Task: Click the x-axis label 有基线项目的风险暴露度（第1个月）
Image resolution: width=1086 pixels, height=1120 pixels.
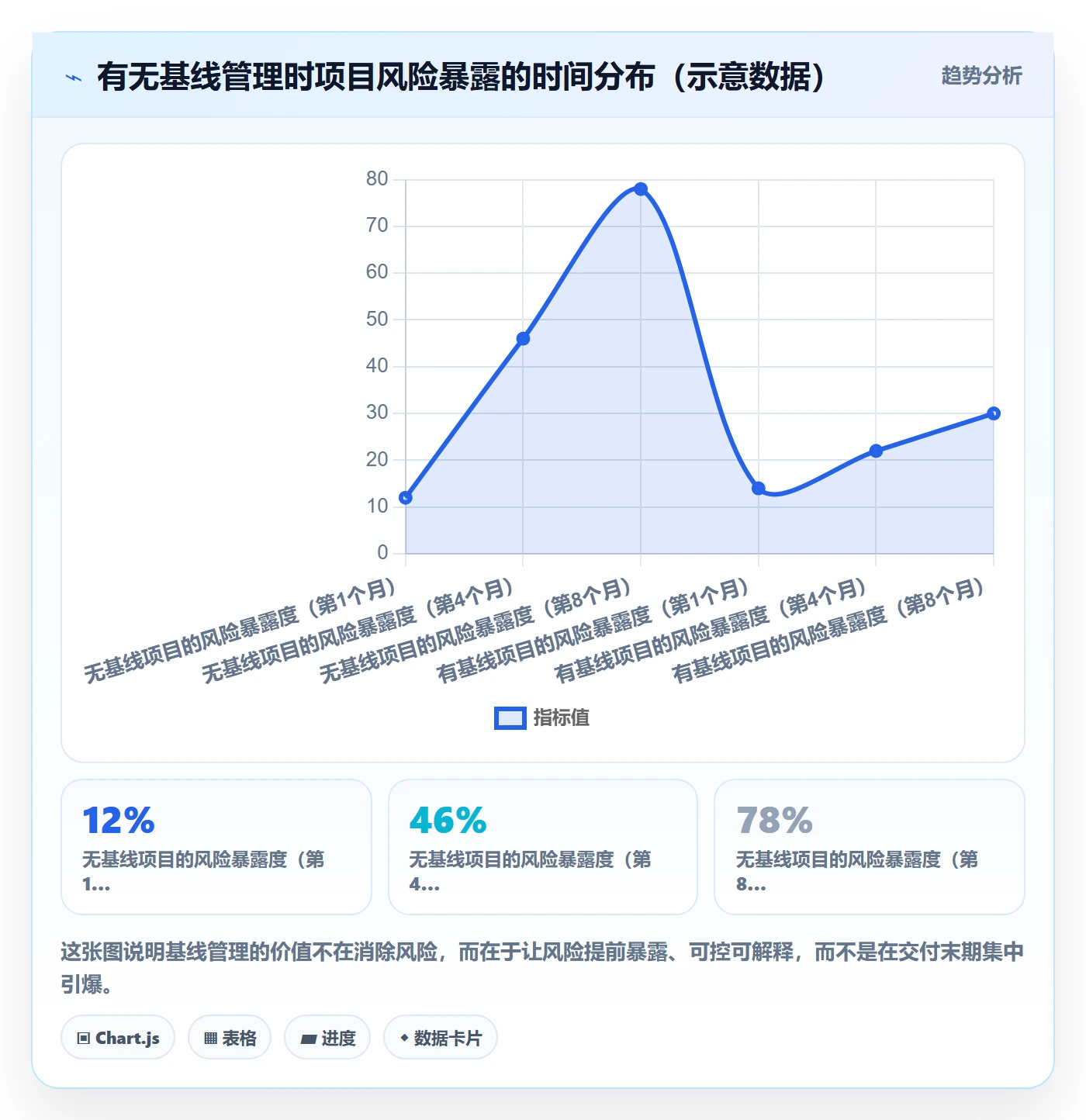Action: click(593, 631)
